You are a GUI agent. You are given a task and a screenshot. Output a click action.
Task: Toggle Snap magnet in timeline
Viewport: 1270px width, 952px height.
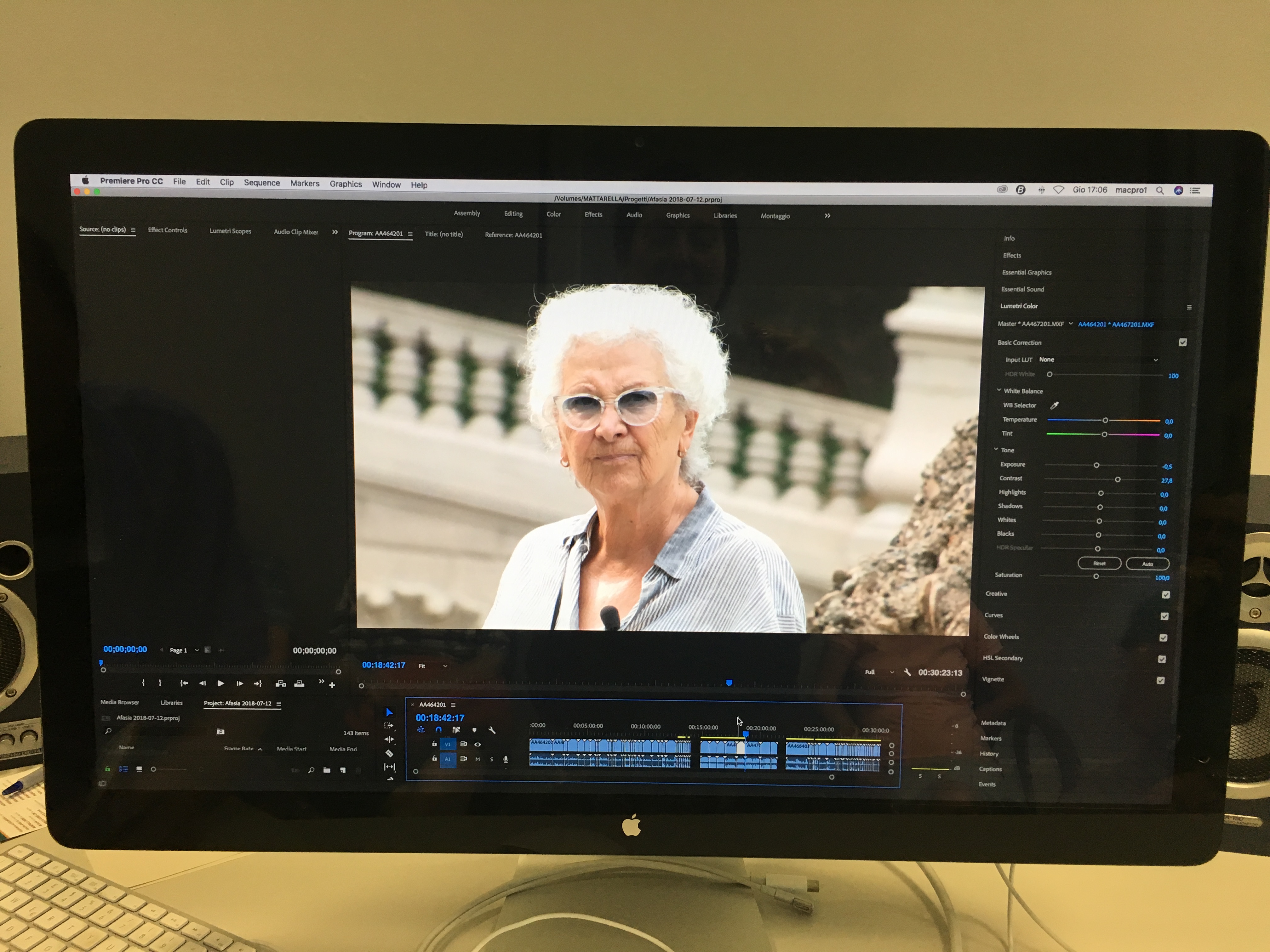coord(439,730)
